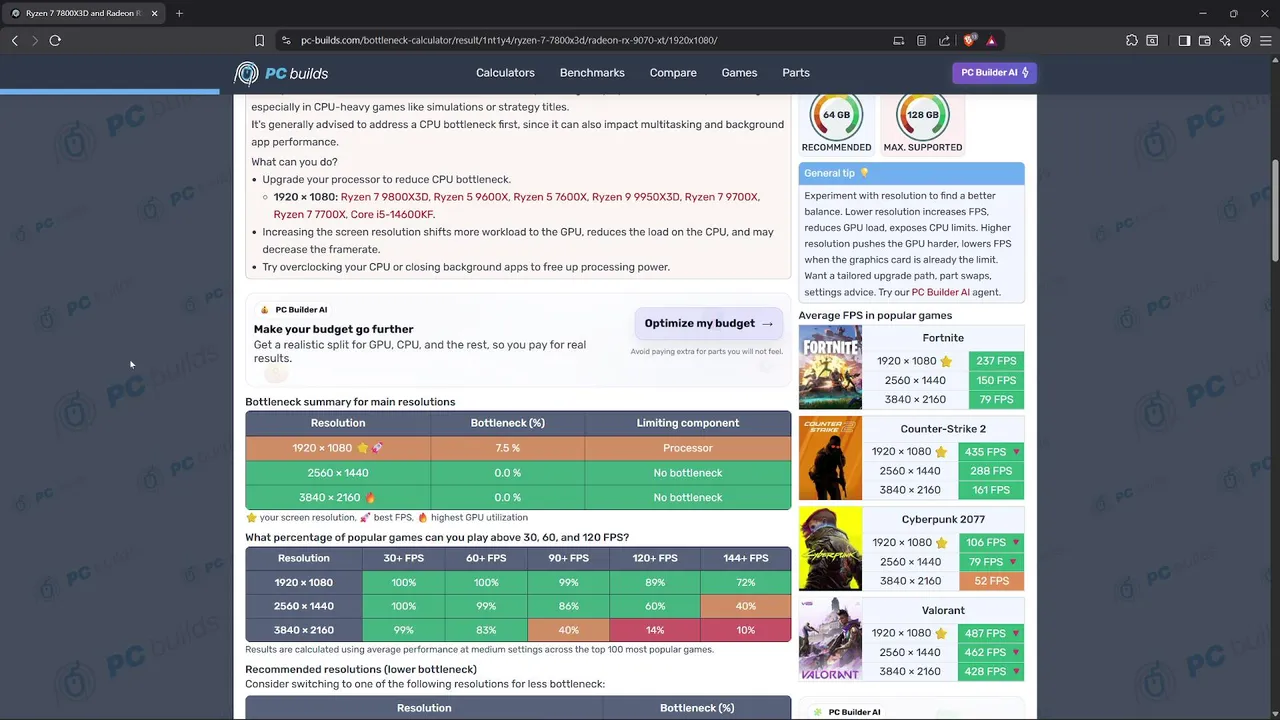The height and width of the screenshot is (720, 1280).
Task: Toggle reader mode icon in address bar
Action: [x=921, y=40]
